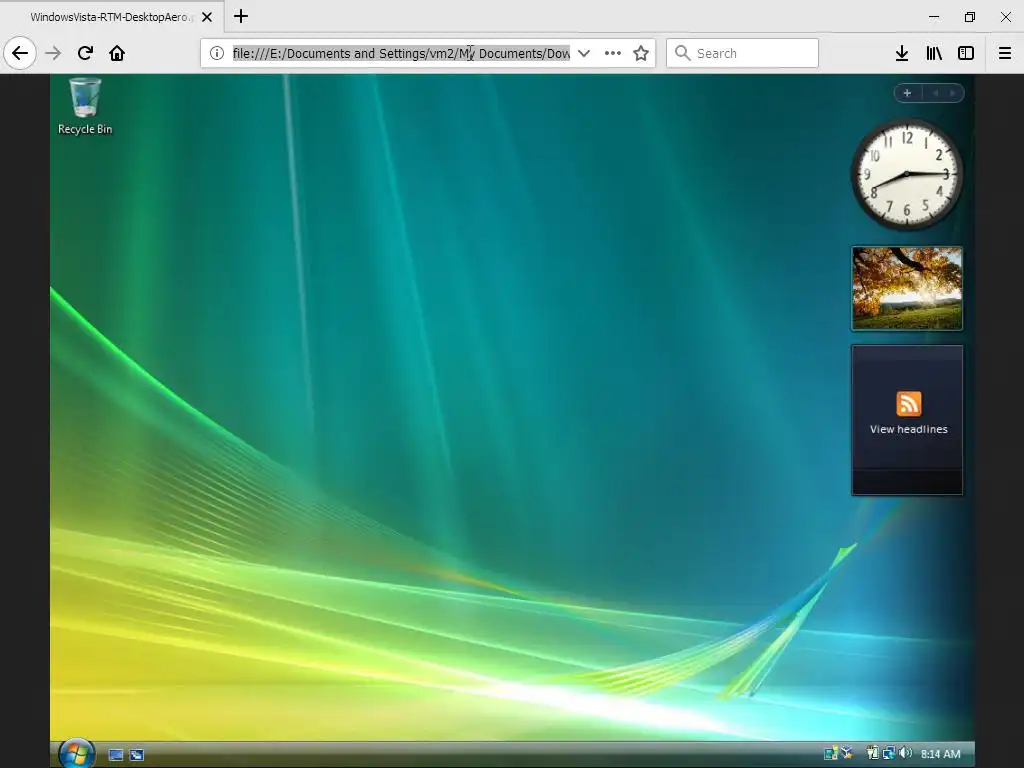Click the forward navigation arrow
1024x768 pixels.
click(53, 53)
